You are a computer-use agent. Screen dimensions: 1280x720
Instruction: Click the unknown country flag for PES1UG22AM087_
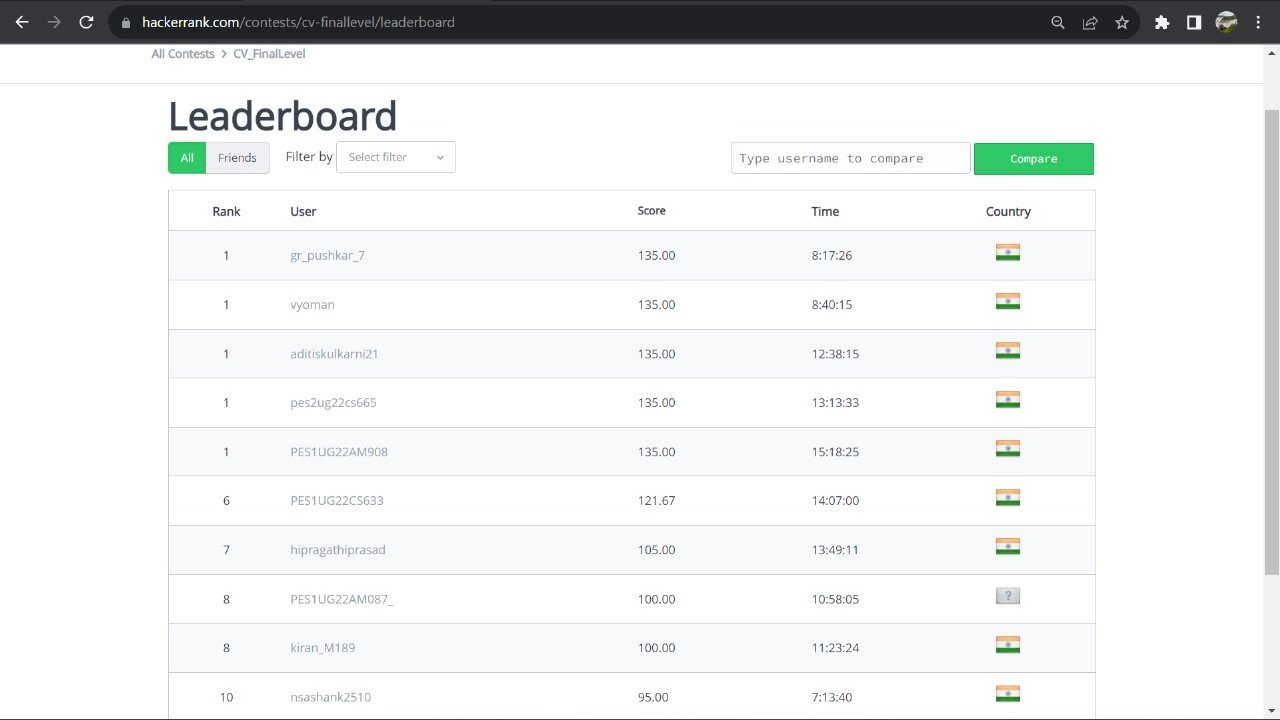pyautogui.click(x=1008, y=597)
